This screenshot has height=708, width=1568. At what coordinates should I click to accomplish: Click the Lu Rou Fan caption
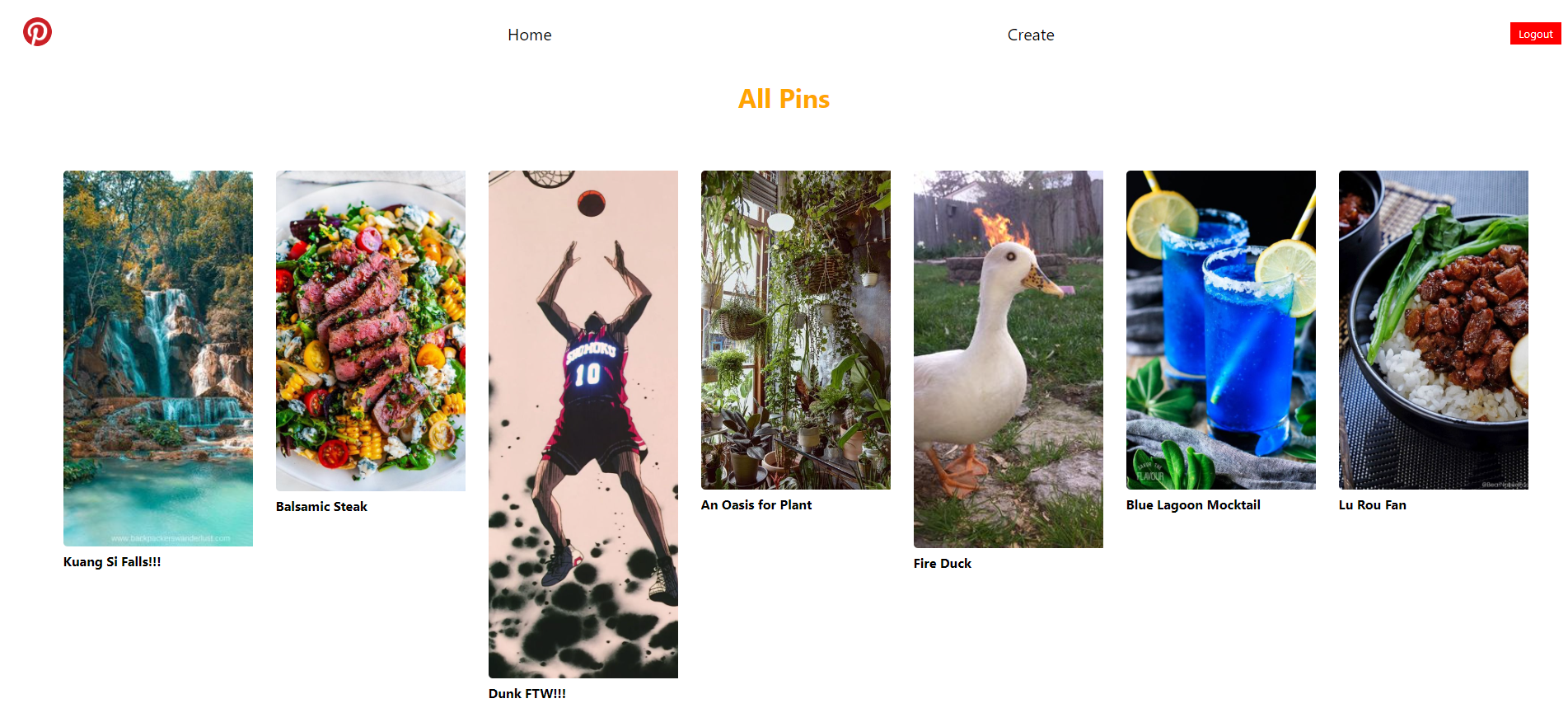pos(1373,505)
